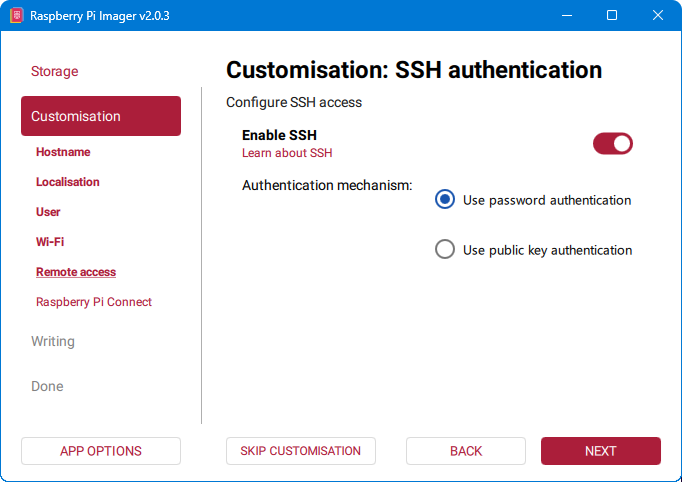
Task: Open the User customisation page
Action: (48, 212)
